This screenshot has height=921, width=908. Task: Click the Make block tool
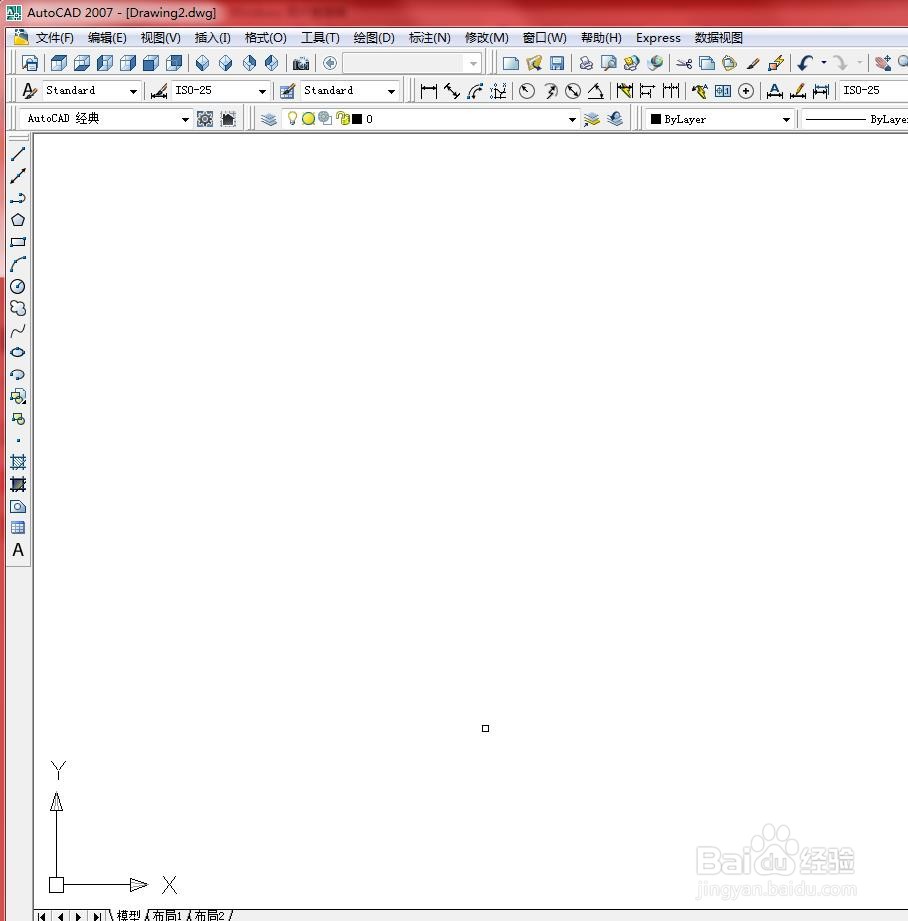pos(18,419)
